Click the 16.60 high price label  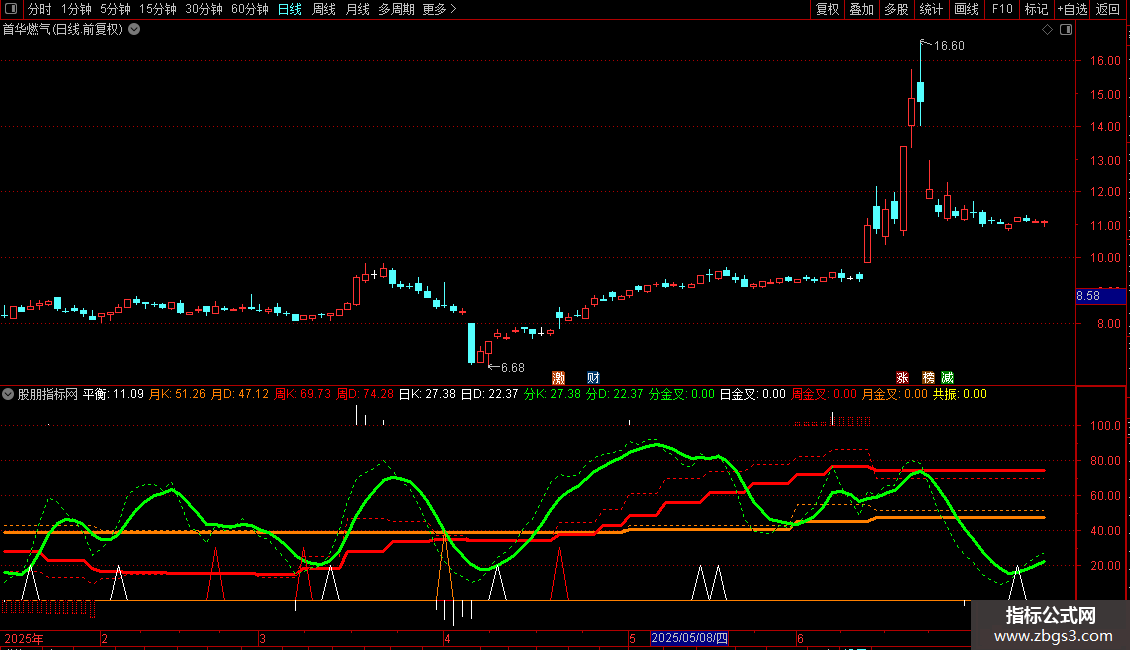949,46
